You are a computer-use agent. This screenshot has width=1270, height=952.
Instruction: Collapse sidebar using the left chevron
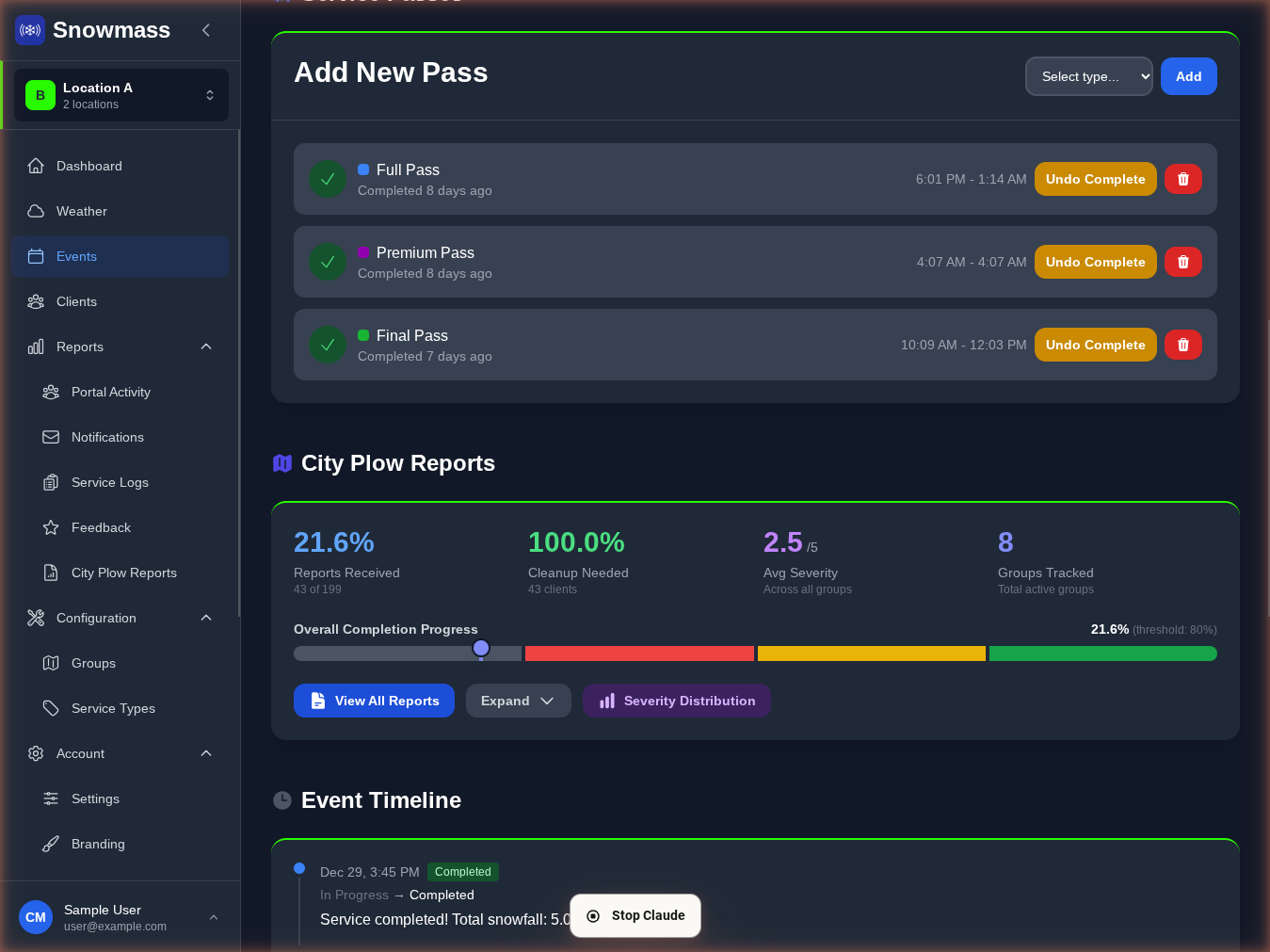tap(206, 30)
